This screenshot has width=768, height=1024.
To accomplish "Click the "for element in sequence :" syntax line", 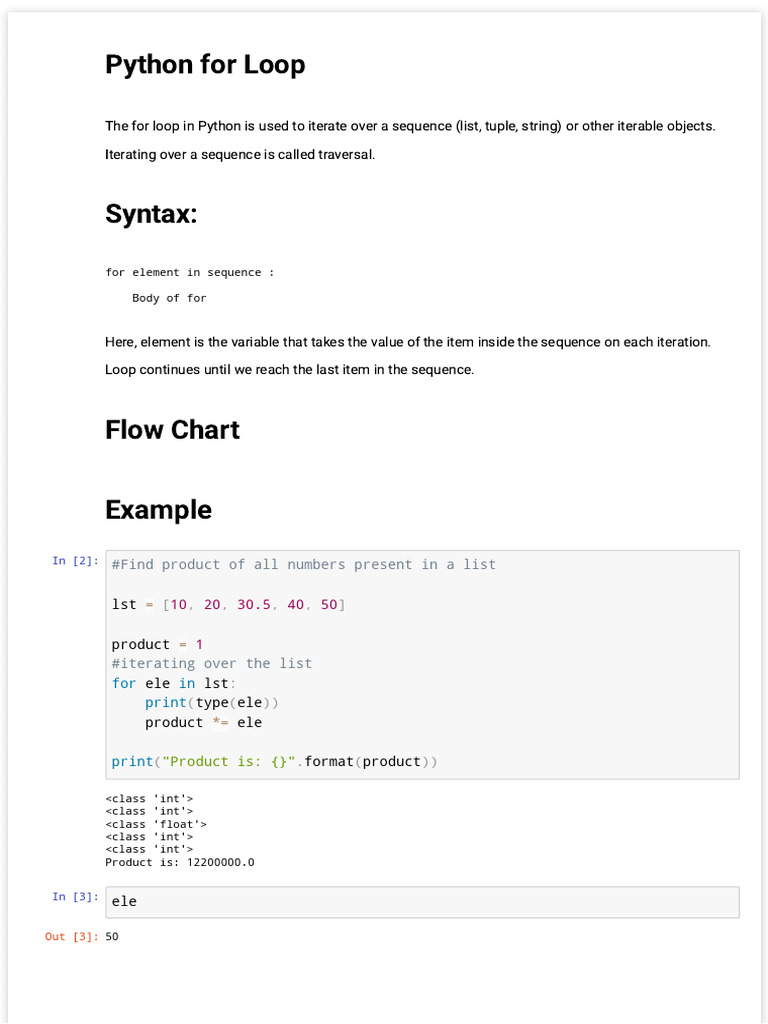I will (x=190, y=273).
